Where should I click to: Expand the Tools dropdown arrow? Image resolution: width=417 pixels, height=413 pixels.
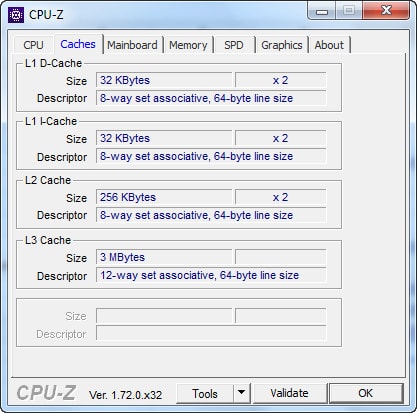tap(242, 394)
